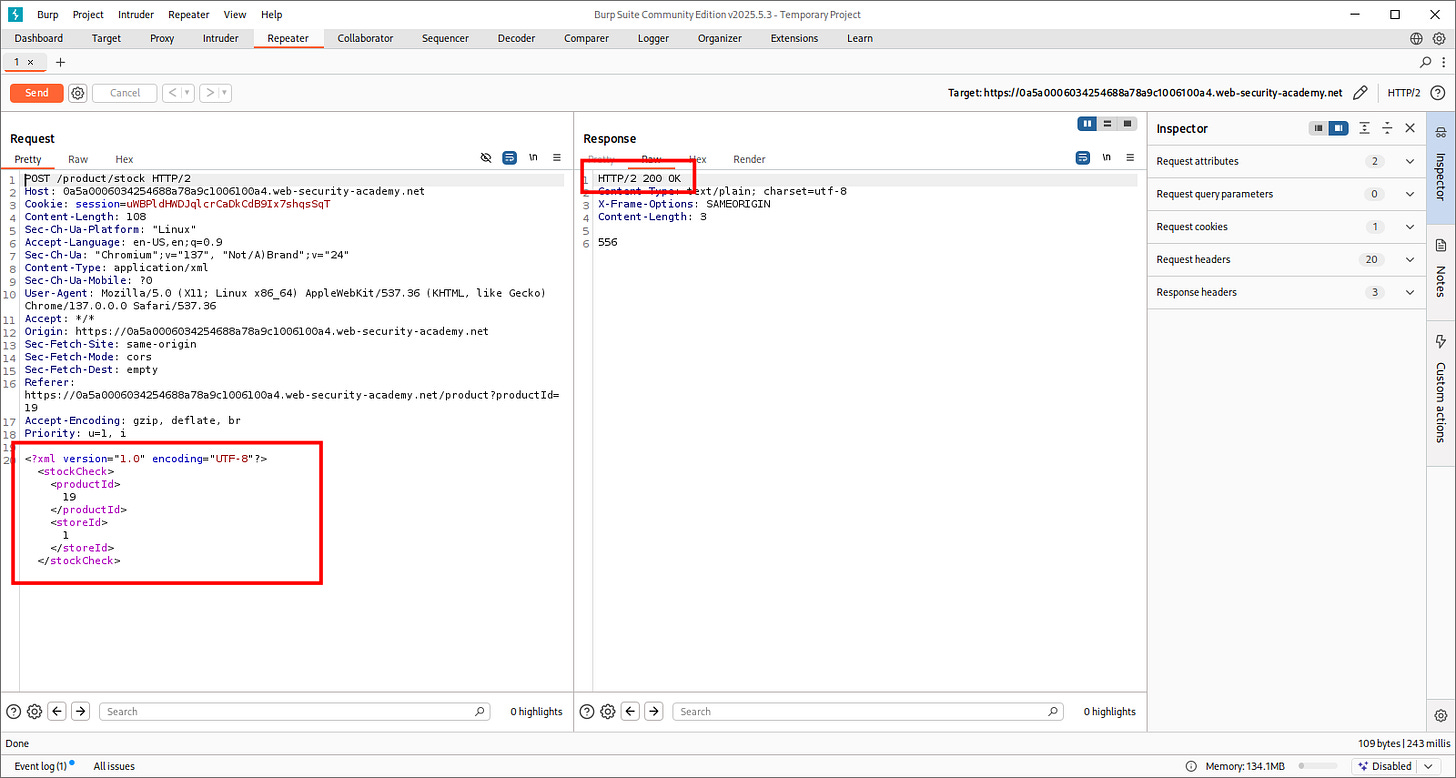Viewport: 1456px width, 778px height.
Task: Set Inspector to right-docked layout
Action: click(1338, 128)
